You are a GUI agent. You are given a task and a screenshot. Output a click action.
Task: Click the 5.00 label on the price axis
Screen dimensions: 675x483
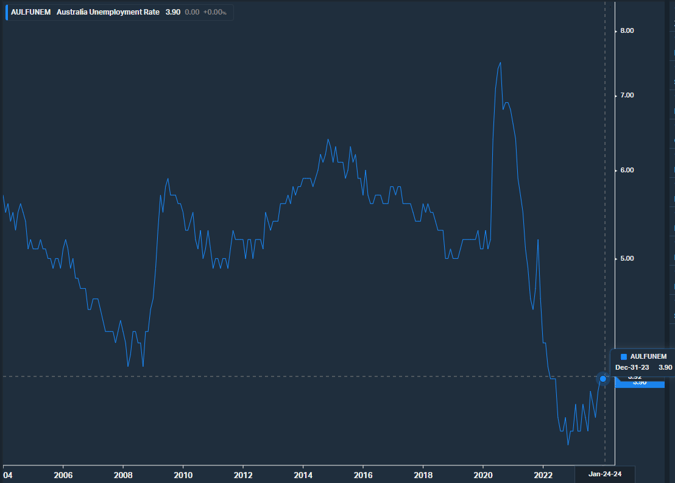click(627, 258)
